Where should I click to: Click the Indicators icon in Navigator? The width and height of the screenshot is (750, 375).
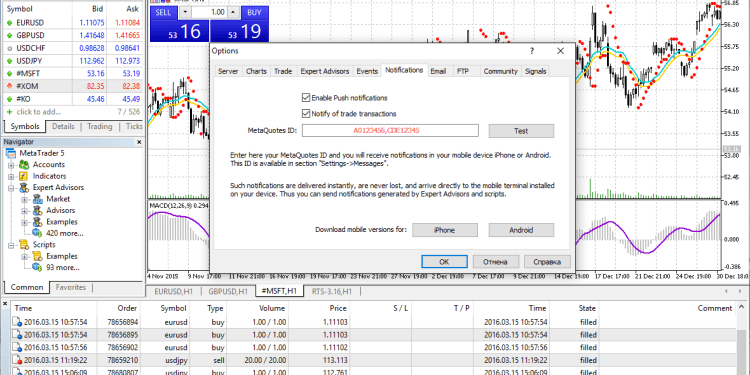click(24, 176)
